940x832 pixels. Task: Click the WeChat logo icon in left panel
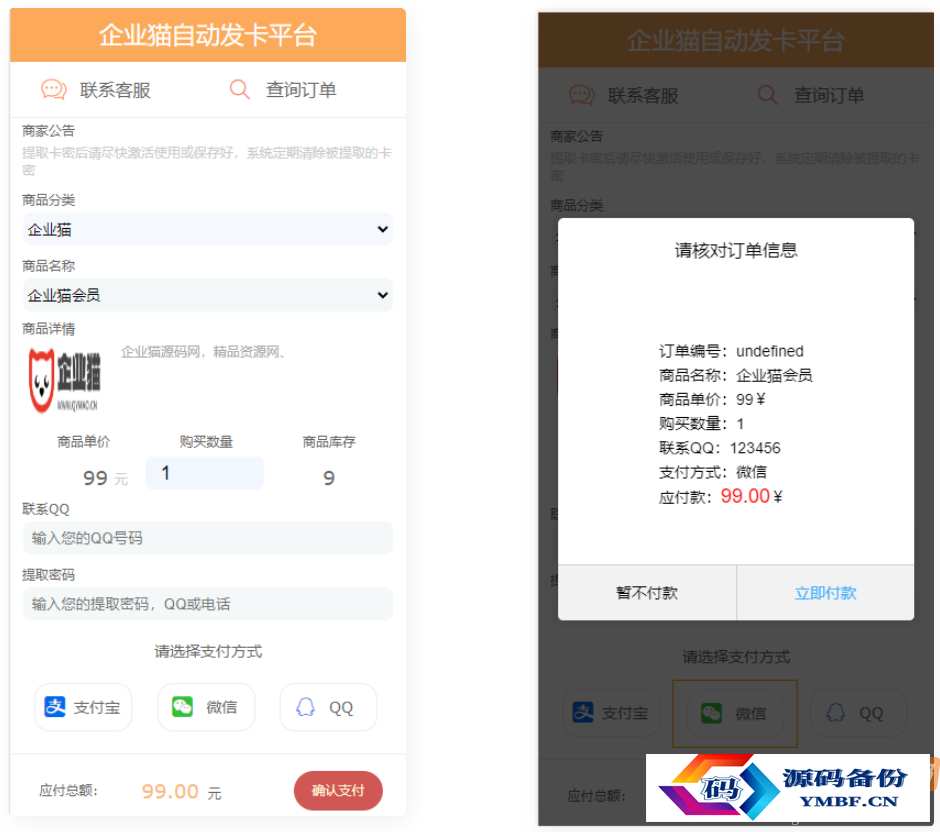(x=182, y=707)
